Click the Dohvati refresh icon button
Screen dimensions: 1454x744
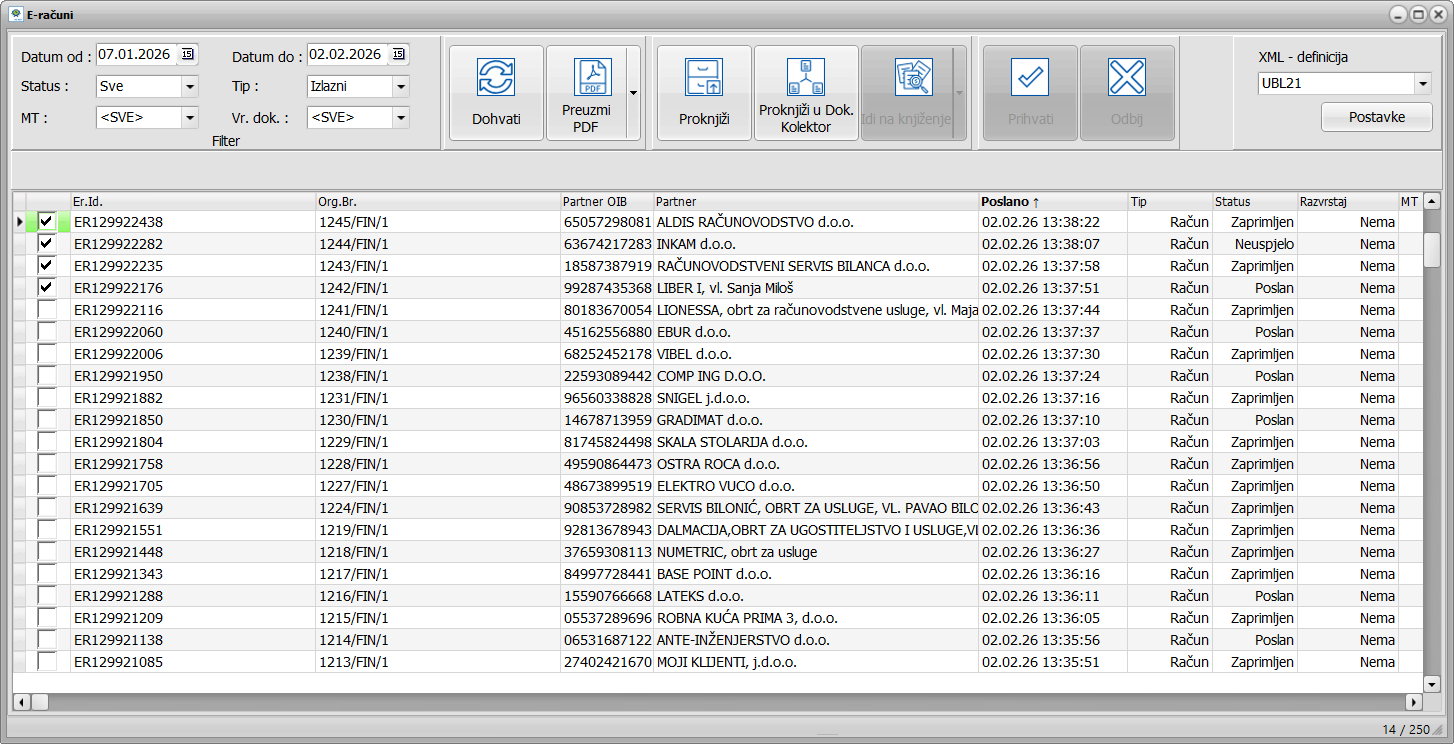click(496, 78)
